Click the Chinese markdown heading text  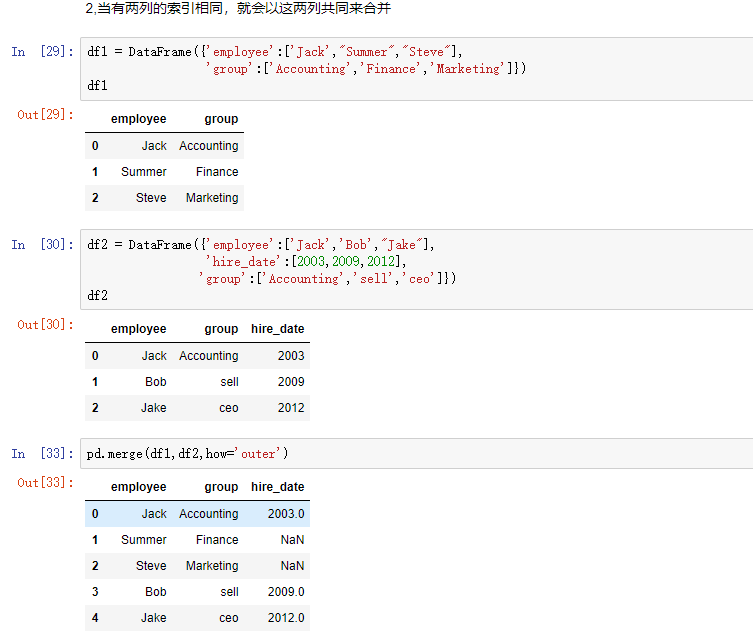pos(238,8)
